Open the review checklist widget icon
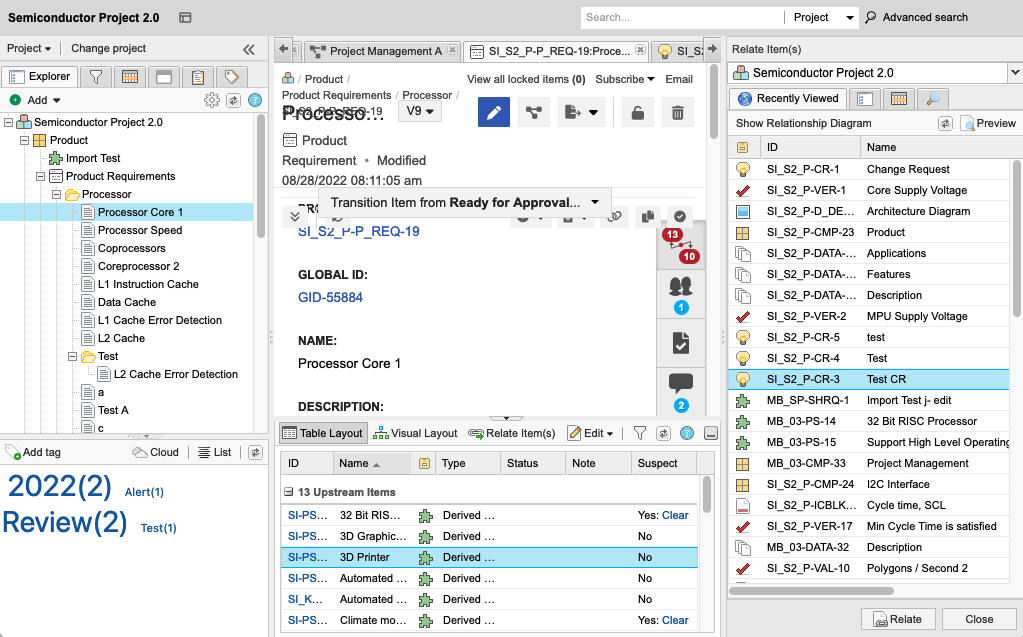Image resolution: width=1023 pixels, height=637 pixels. click(x=680, y=343)
